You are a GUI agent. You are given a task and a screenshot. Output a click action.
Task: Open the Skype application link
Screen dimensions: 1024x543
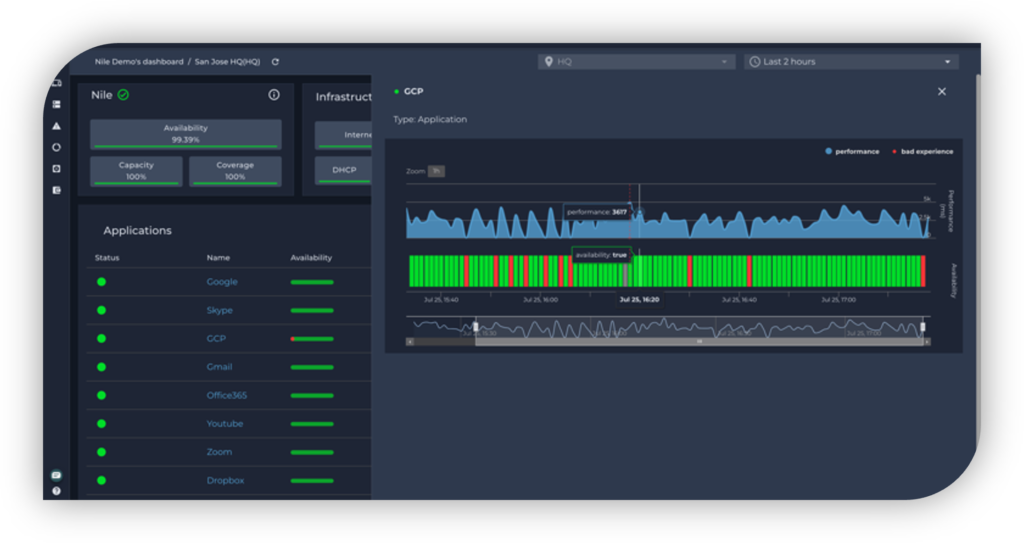pos(219,310)
